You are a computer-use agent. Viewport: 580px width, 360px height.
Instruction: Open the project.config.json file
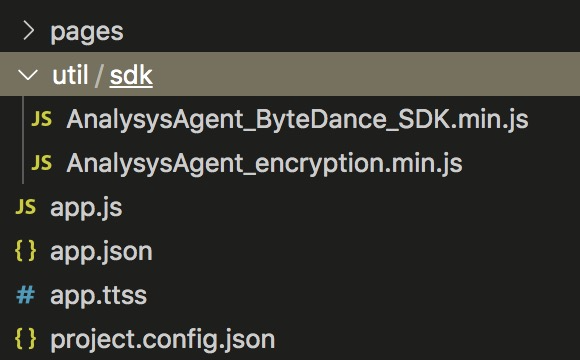click(x=163, y=340)
